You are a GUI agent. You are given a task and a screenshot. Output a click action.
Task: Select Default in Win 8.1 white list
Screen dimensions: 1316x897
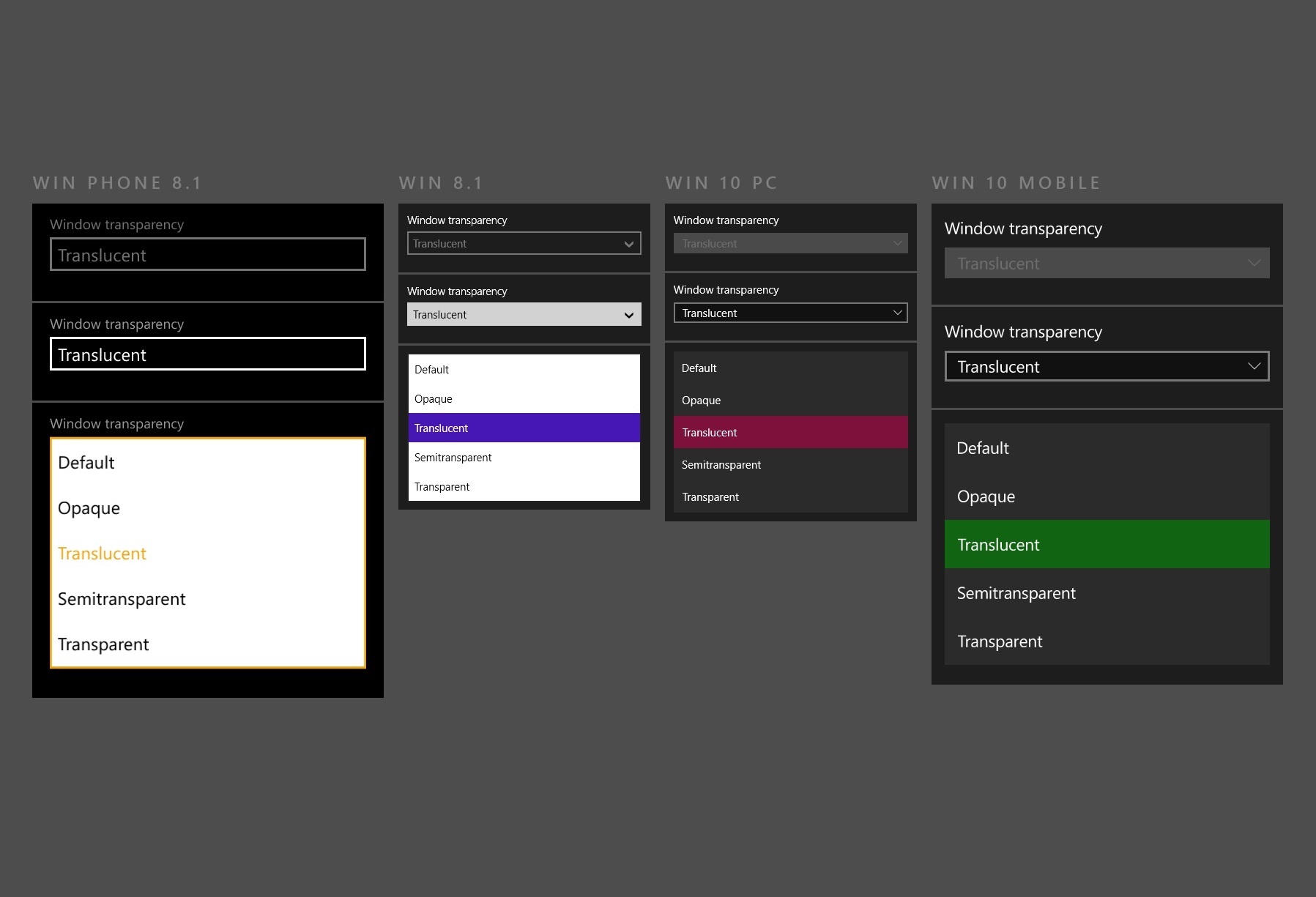(524, 370)
